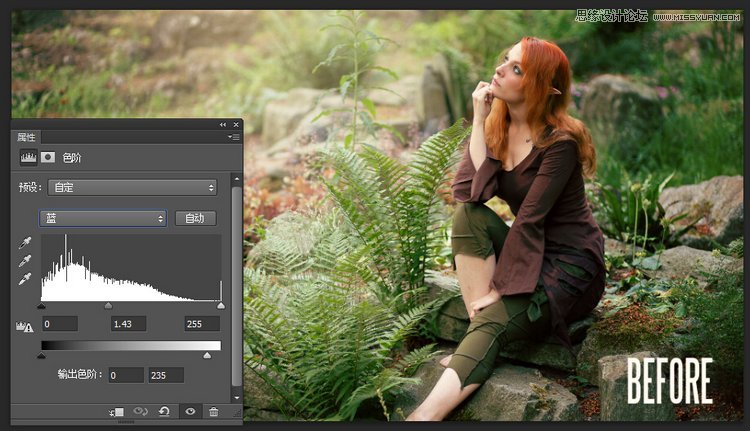Viewport: 750px width, 431px height.
Task: Click the gamma 1.43 input field
Action: [x=129, y=324]
